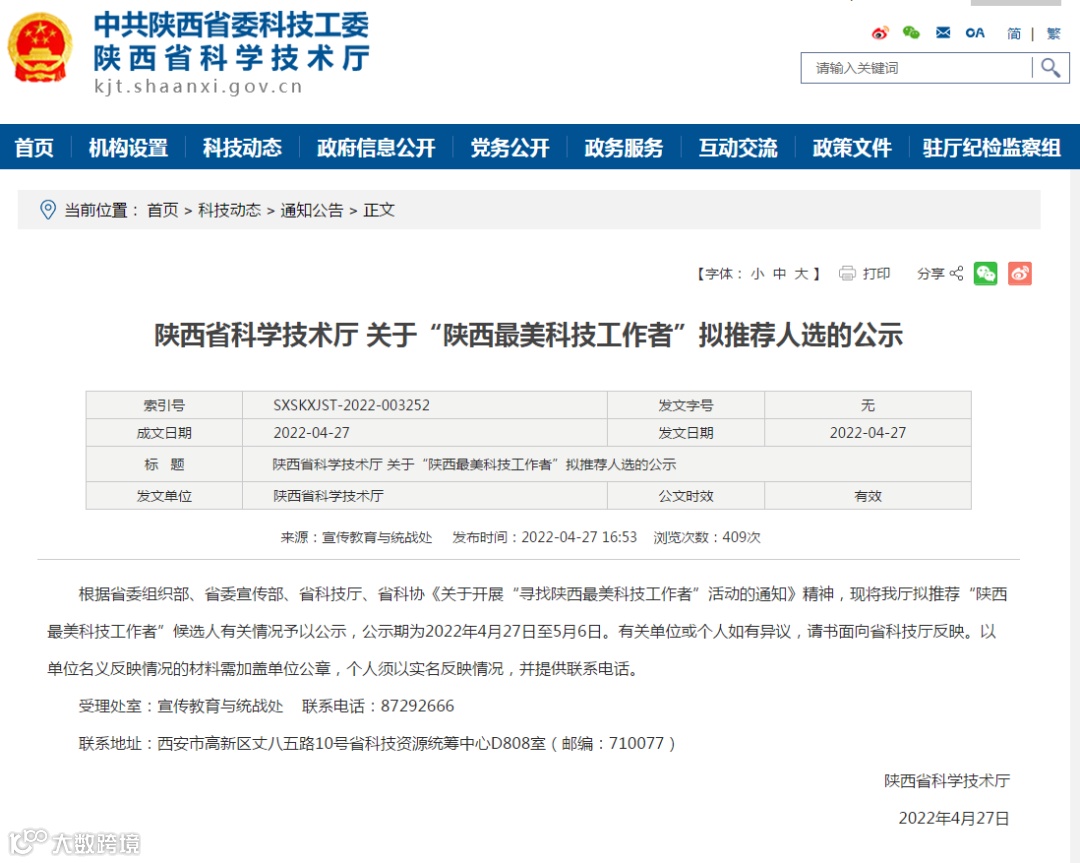The height and width of the screenshot is (863, 1080).
Task: Share article via red Weibo button
Action: [x=1020, y=273]
